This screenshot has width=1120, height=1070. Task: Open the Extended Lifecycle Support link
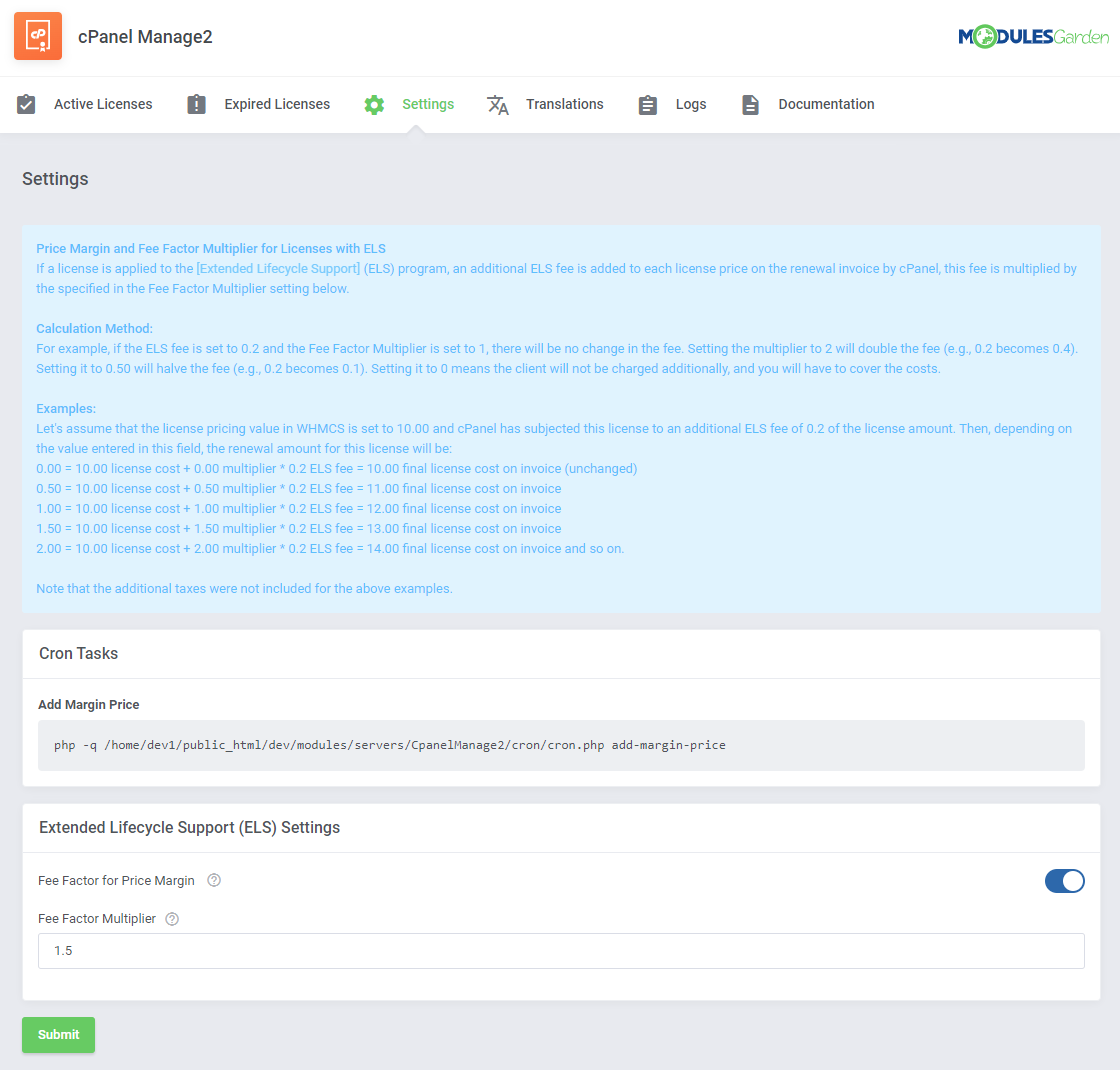[279, 269]
